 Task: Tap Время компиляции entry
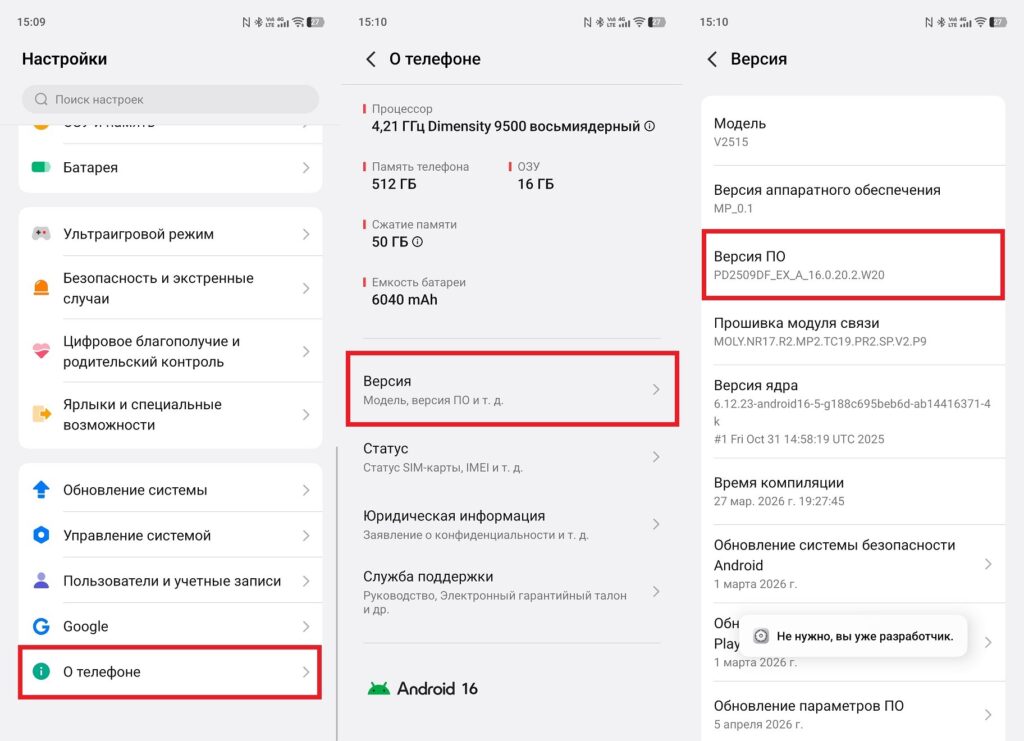(x=853, y=491)
